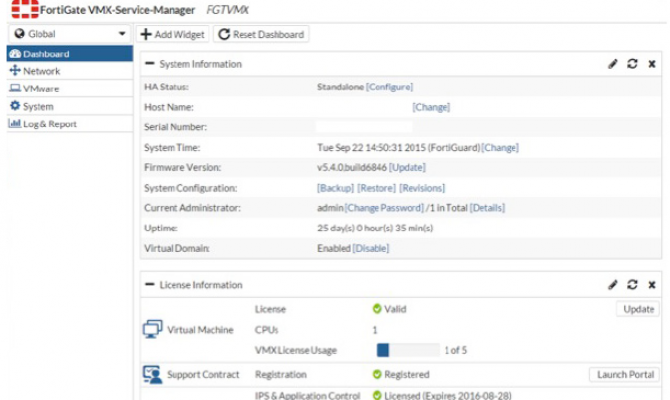Launch the support portal
The height and width of the screenshot is (400, 670).
[x=623, y=375]
